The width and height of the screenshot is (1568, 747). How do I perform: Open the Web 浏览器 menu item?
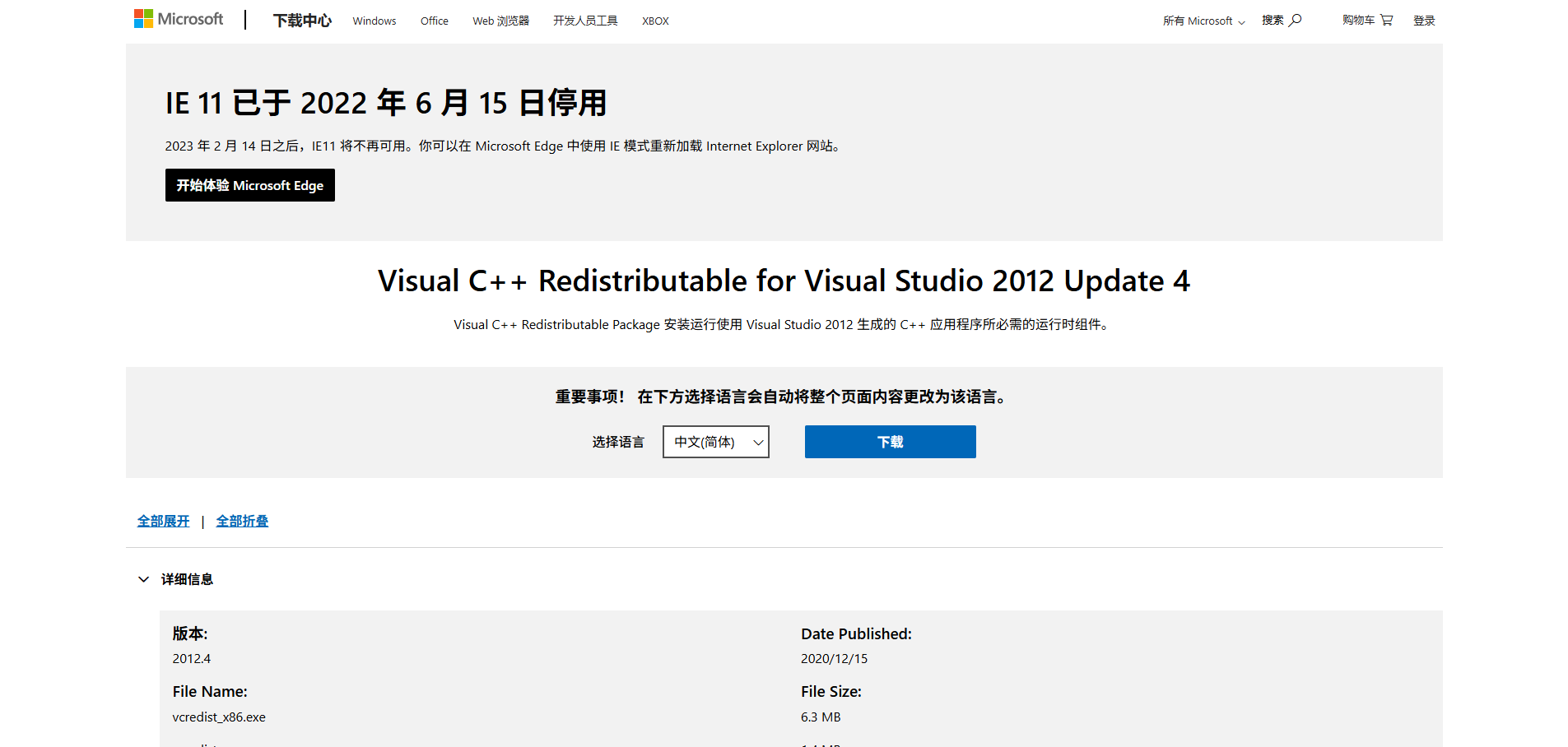(x=500, y=21)
